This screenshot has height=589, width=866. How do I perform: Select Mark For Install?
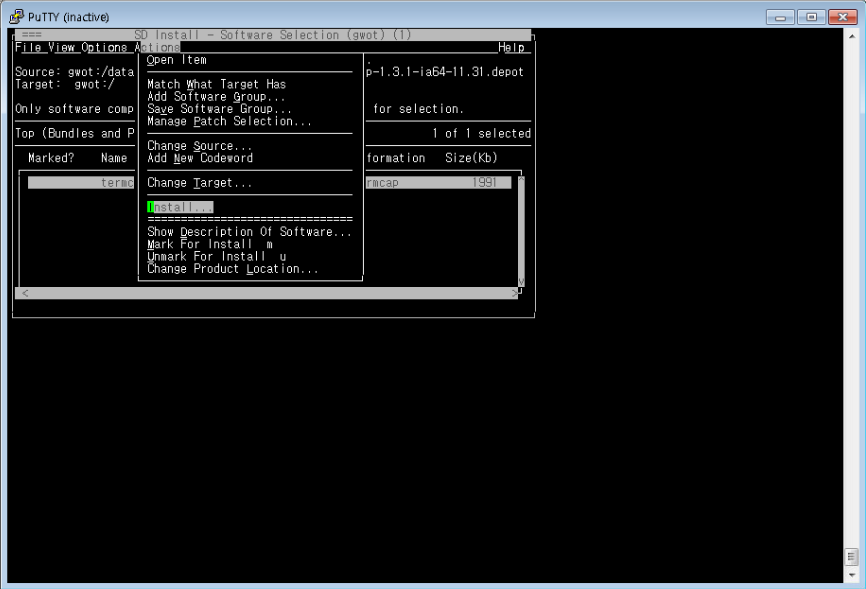(209, 244)
